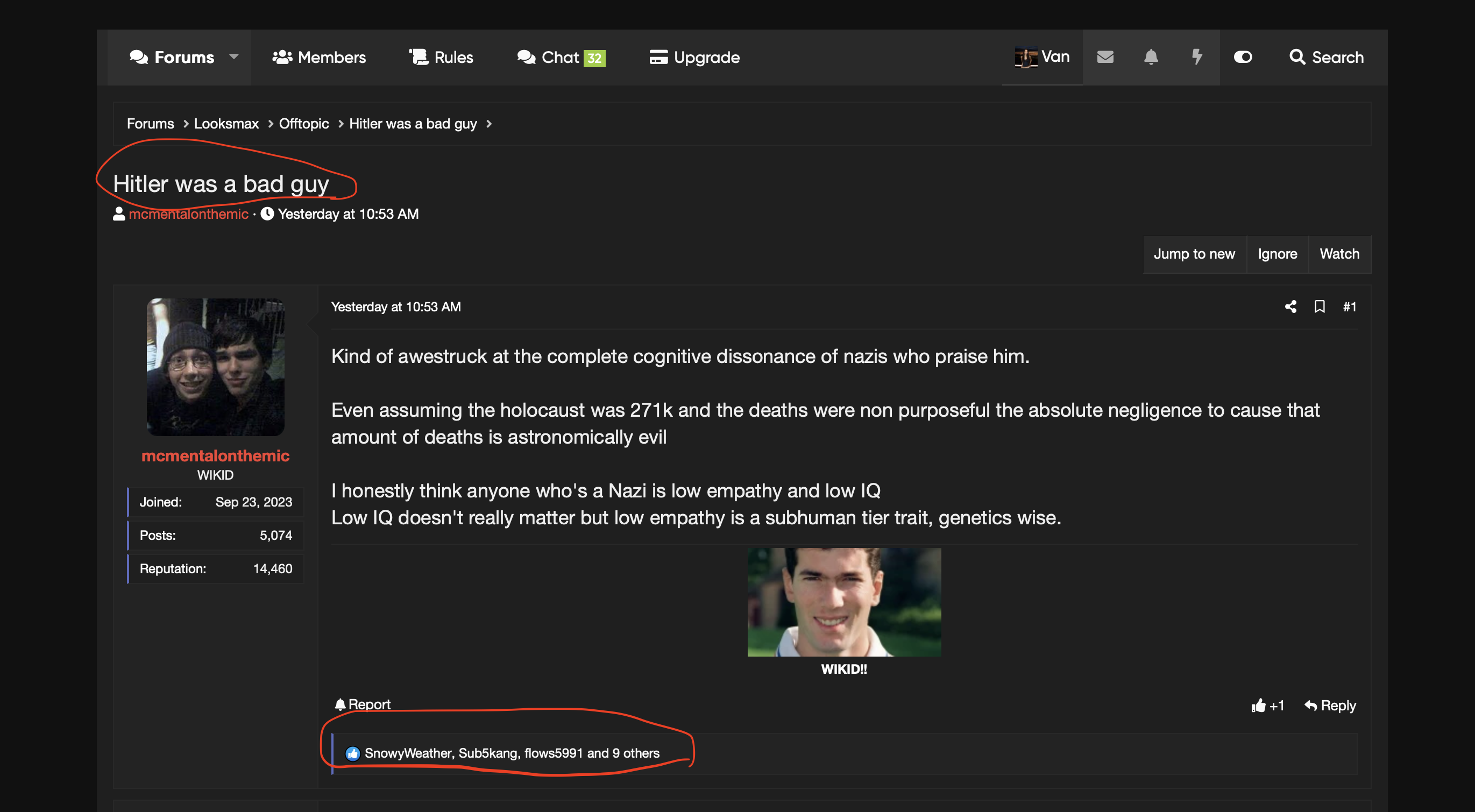Watch this thread
Viewport: 1475px width, 812px height.
(1339, 254)
